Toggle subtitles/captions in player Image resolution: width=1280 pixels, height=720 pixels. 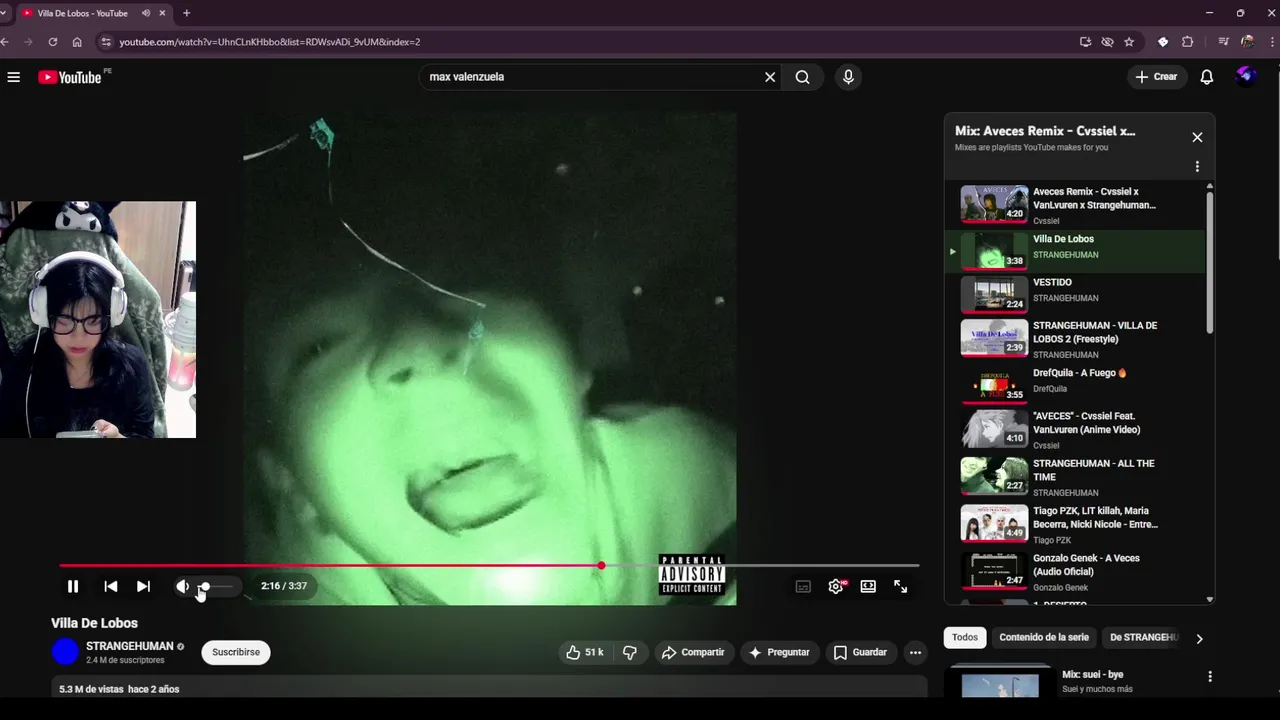803,587
